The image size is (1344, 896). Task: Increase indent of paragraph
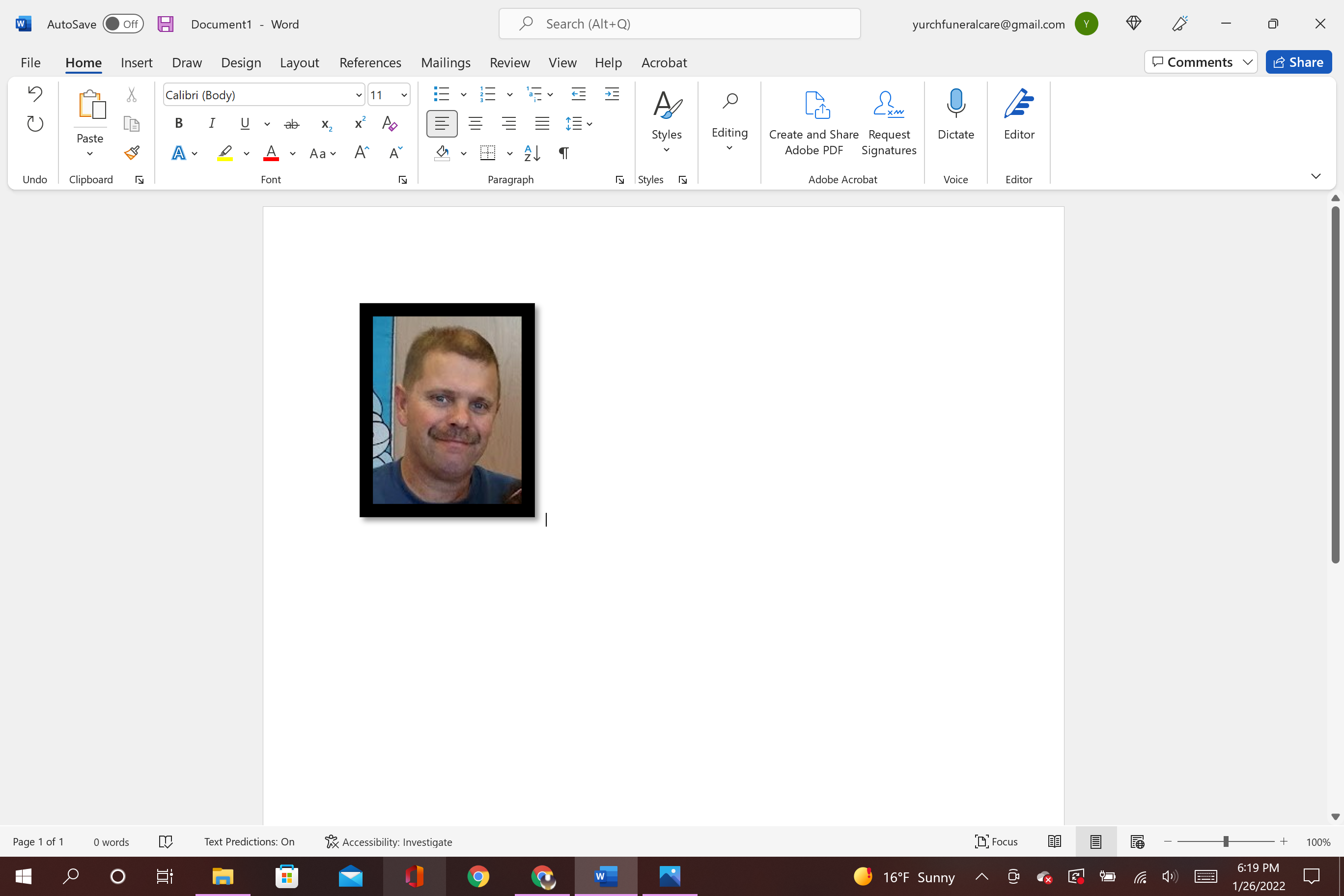pyautogui.click(x=612, y=94)
